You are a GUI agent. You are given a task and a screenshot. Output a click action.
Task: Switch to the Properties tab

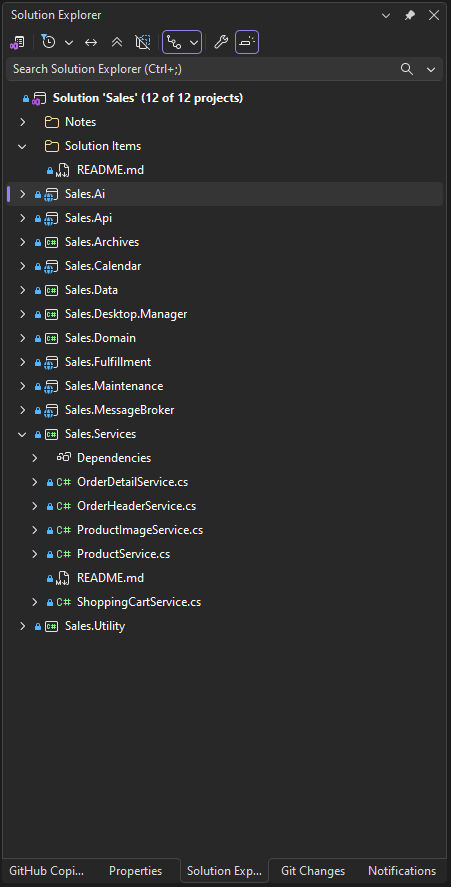tap(135, 871)
